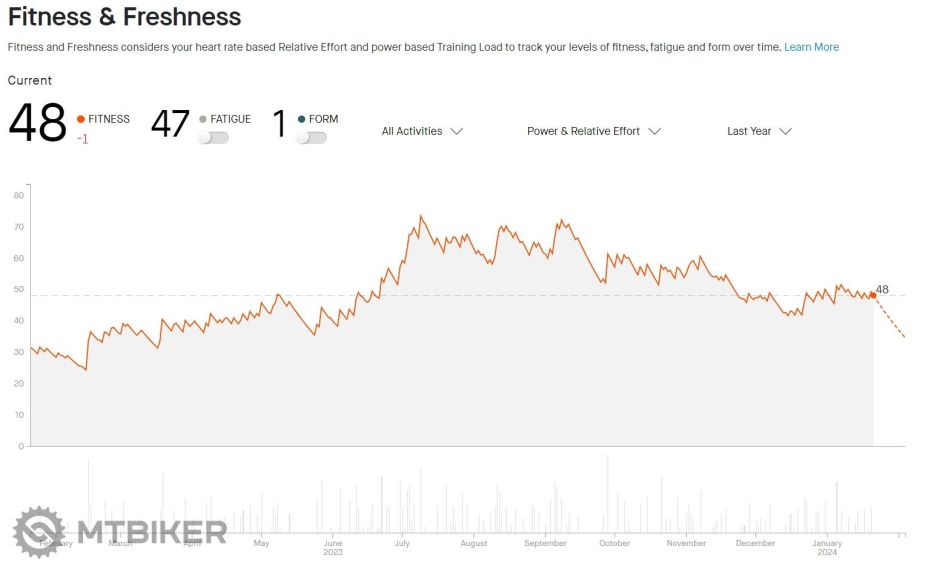Click the 48 label at chart line end
Viewport: 940px width, 569px height.
tap(882, 290)
